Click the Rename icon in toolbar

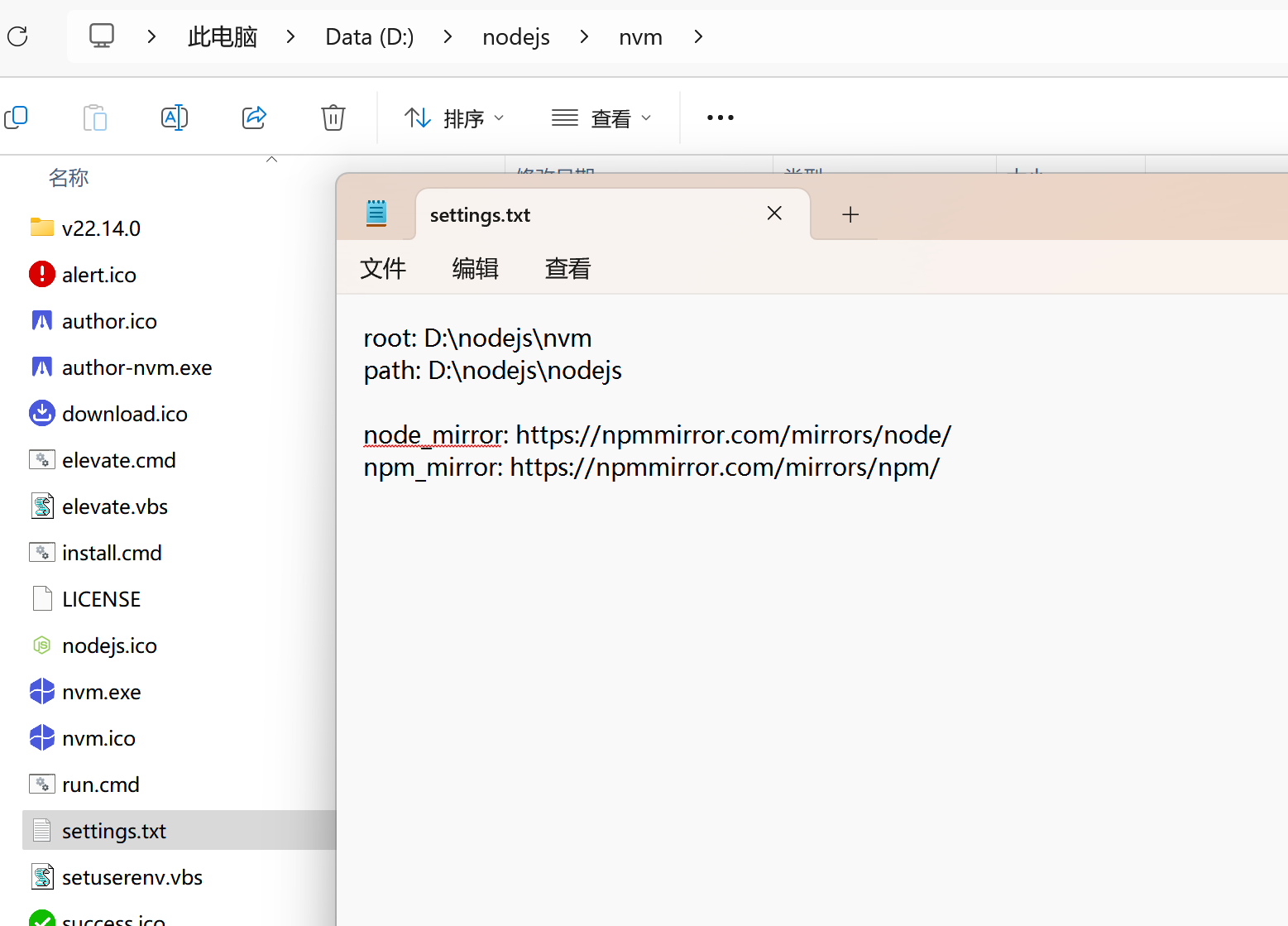tap(175, 118)
